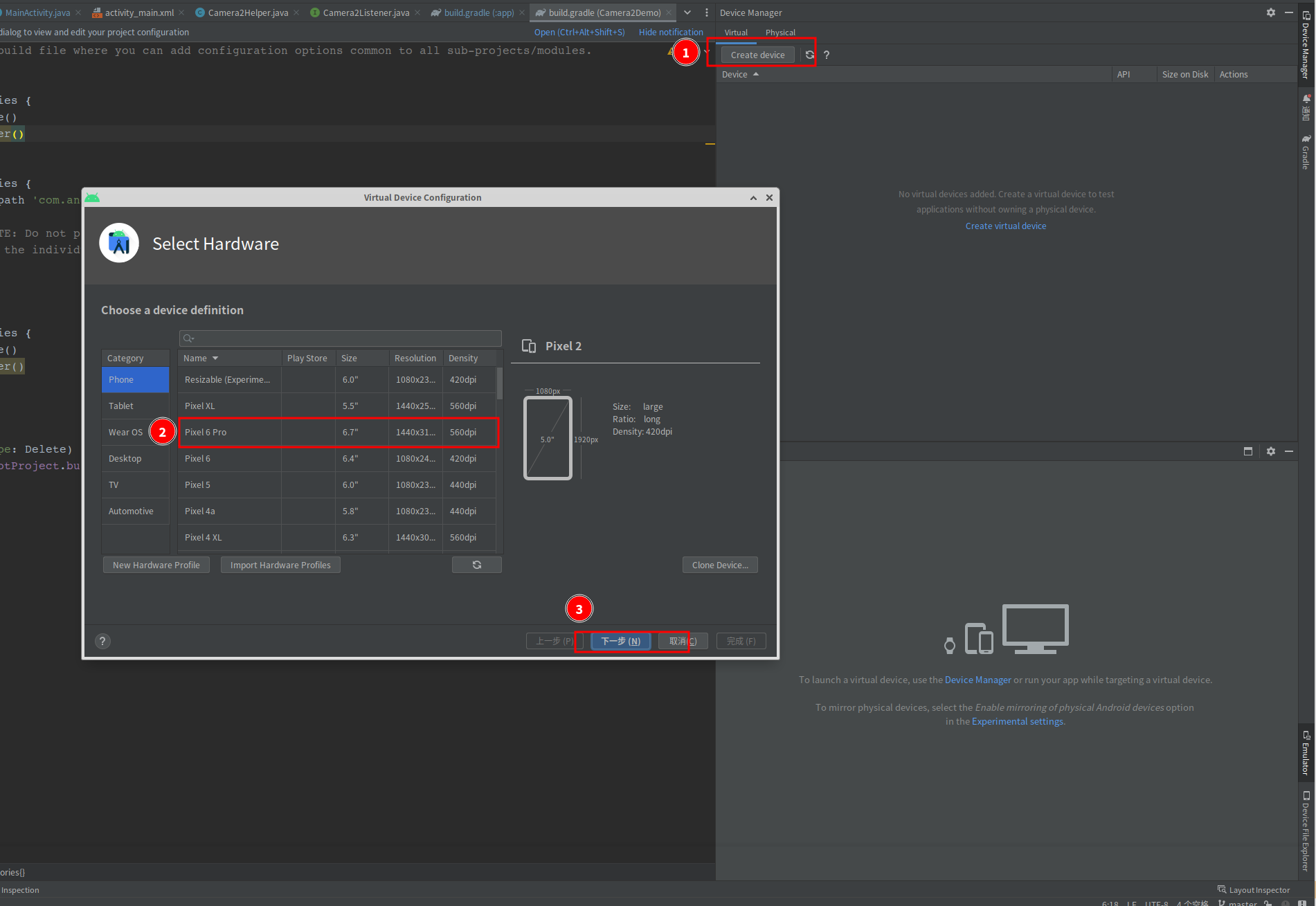
Task: Follow the Device Manager link in Emulator panel
Action: (977, 680)
